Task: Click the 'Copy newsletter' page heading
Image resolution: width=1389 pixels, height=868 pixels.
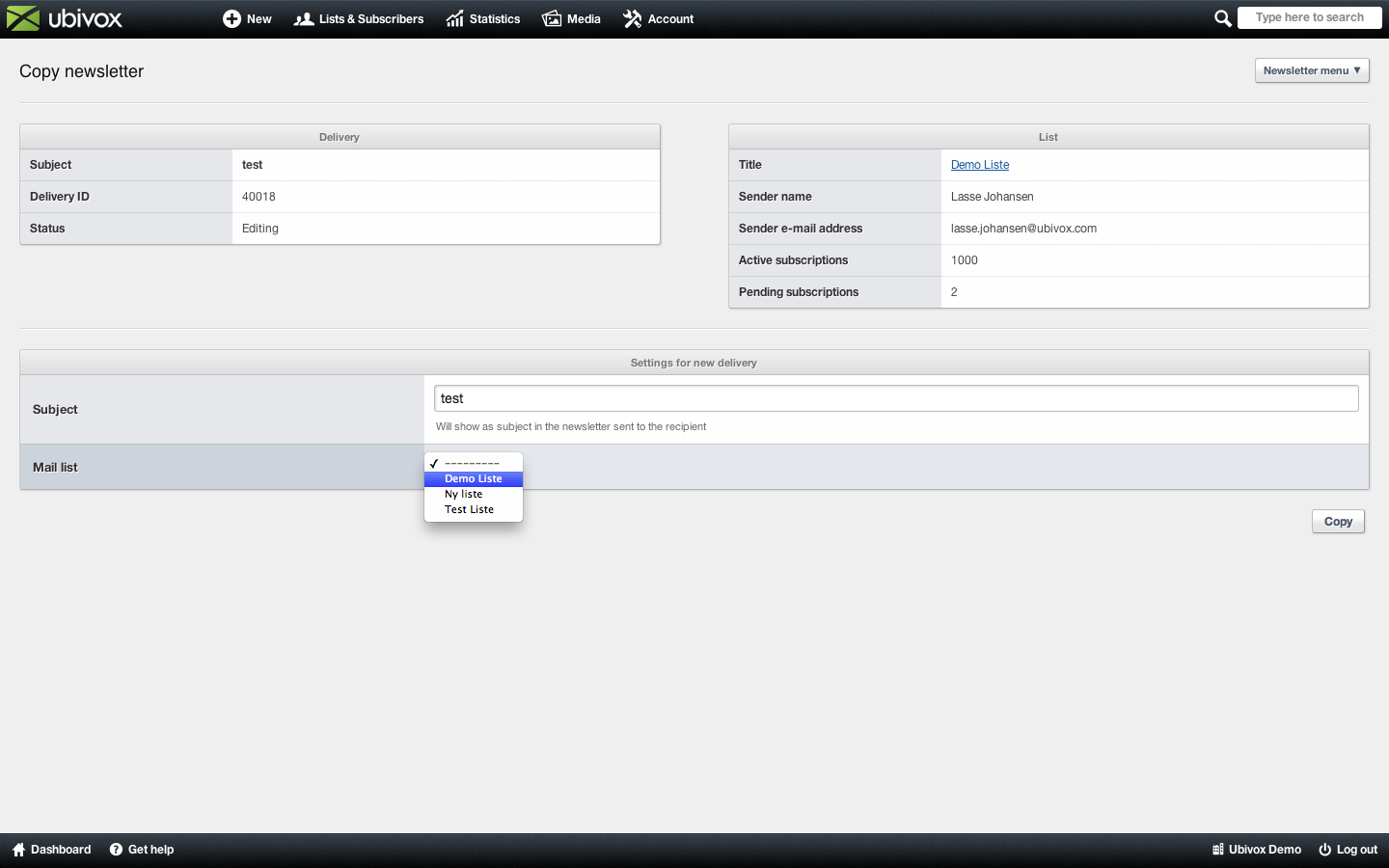Action: click(x=81, y=71)
